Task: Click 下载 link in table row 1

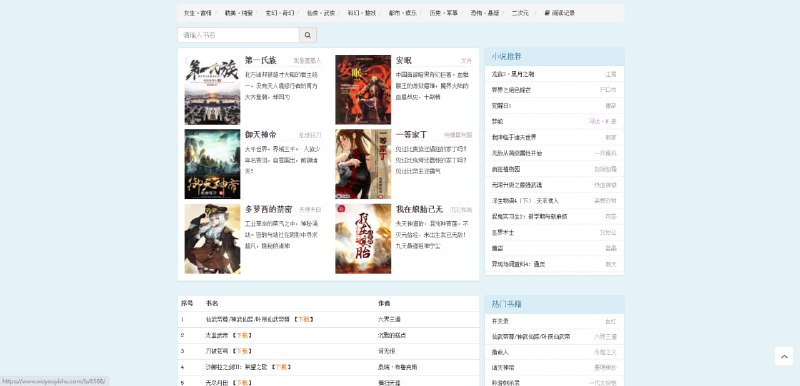Action: click(x=303, y=319)
